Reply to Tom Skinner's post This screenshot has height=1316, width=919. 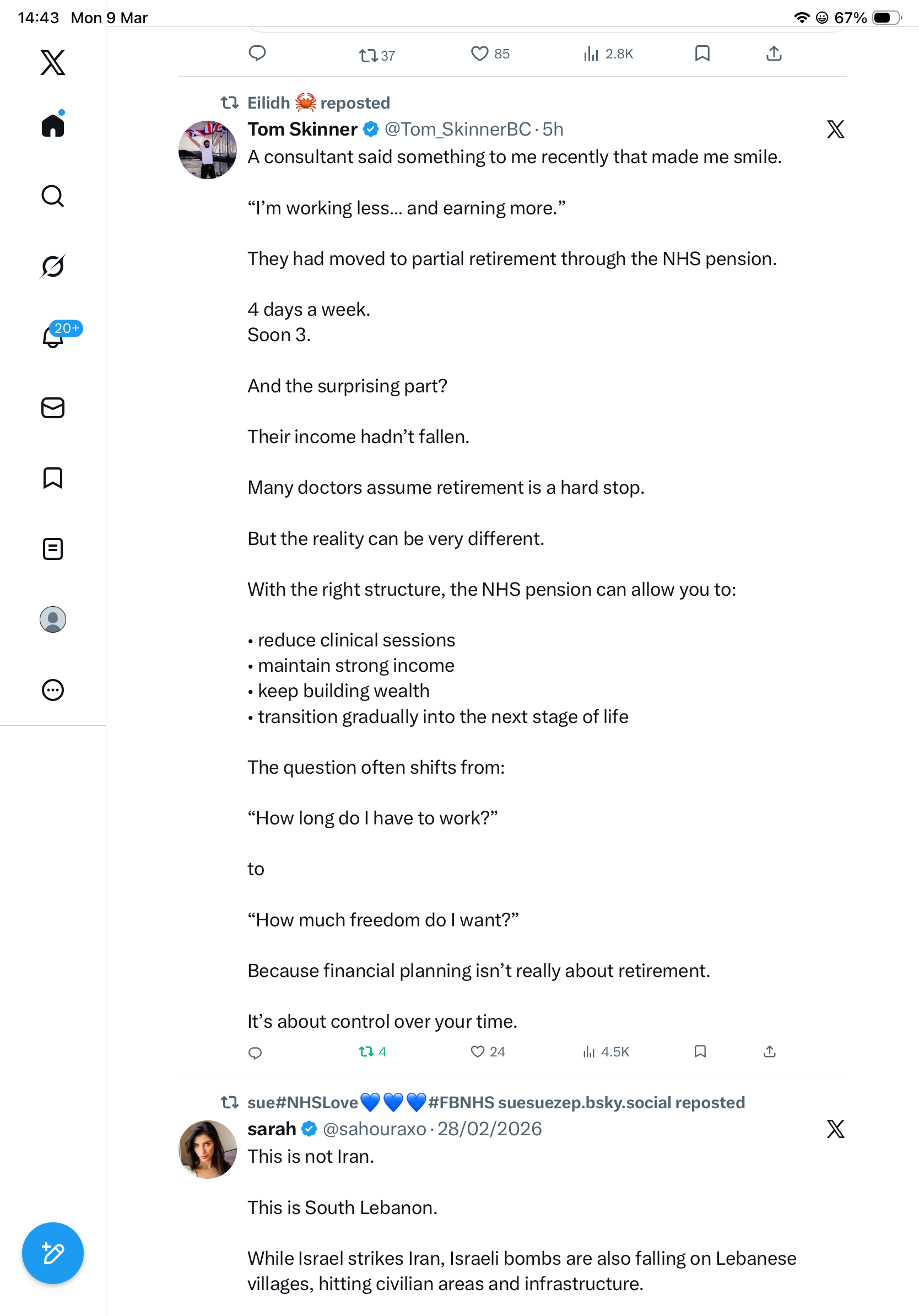point(255,1053)
